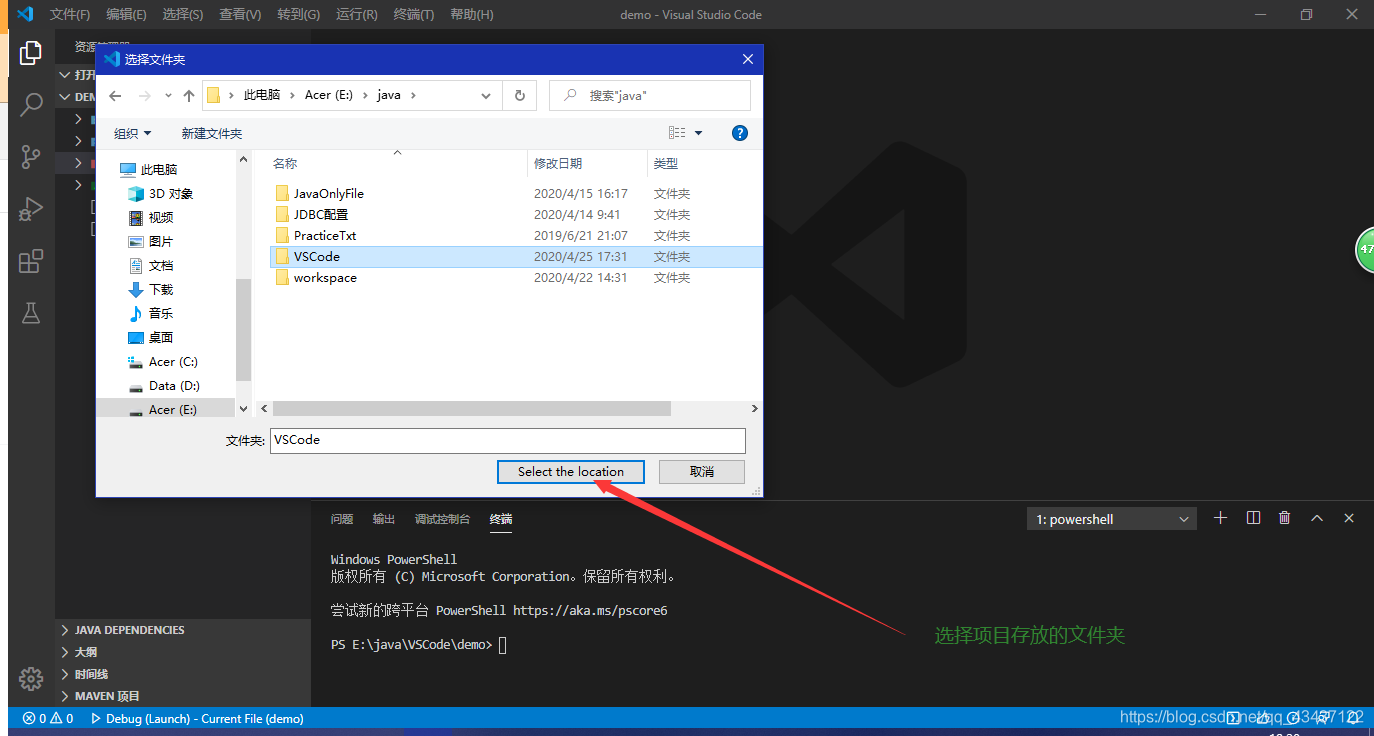Select 图片 in dialog navigation pane

[x=151, y=241]
